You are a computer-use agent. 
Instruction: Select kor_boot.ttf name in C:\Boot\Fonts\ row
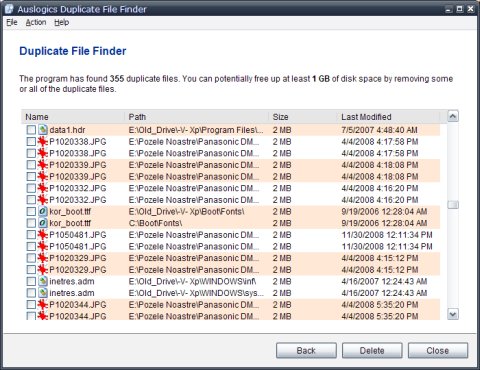tap(70, 223)
